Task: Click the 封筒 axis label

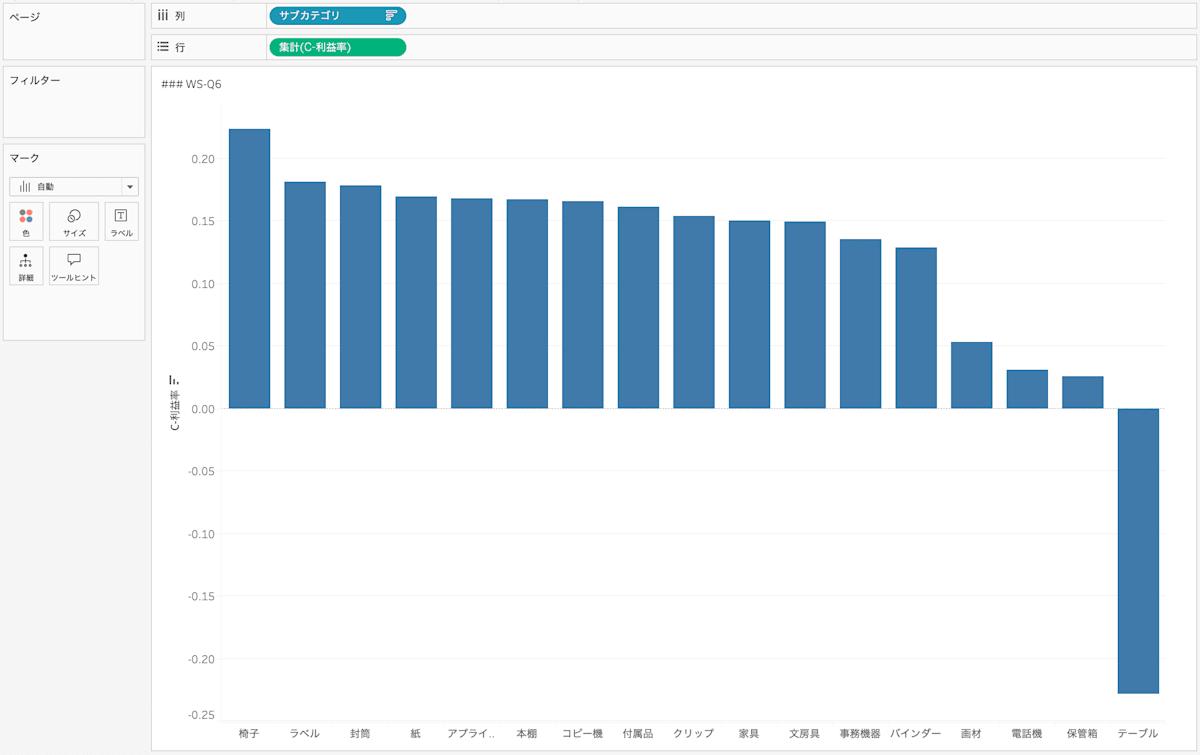Action: coord(360,733)
